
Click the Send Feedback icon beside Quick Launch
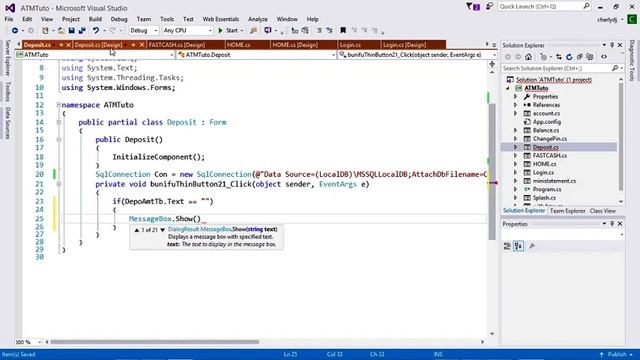(x=489, y=7)
